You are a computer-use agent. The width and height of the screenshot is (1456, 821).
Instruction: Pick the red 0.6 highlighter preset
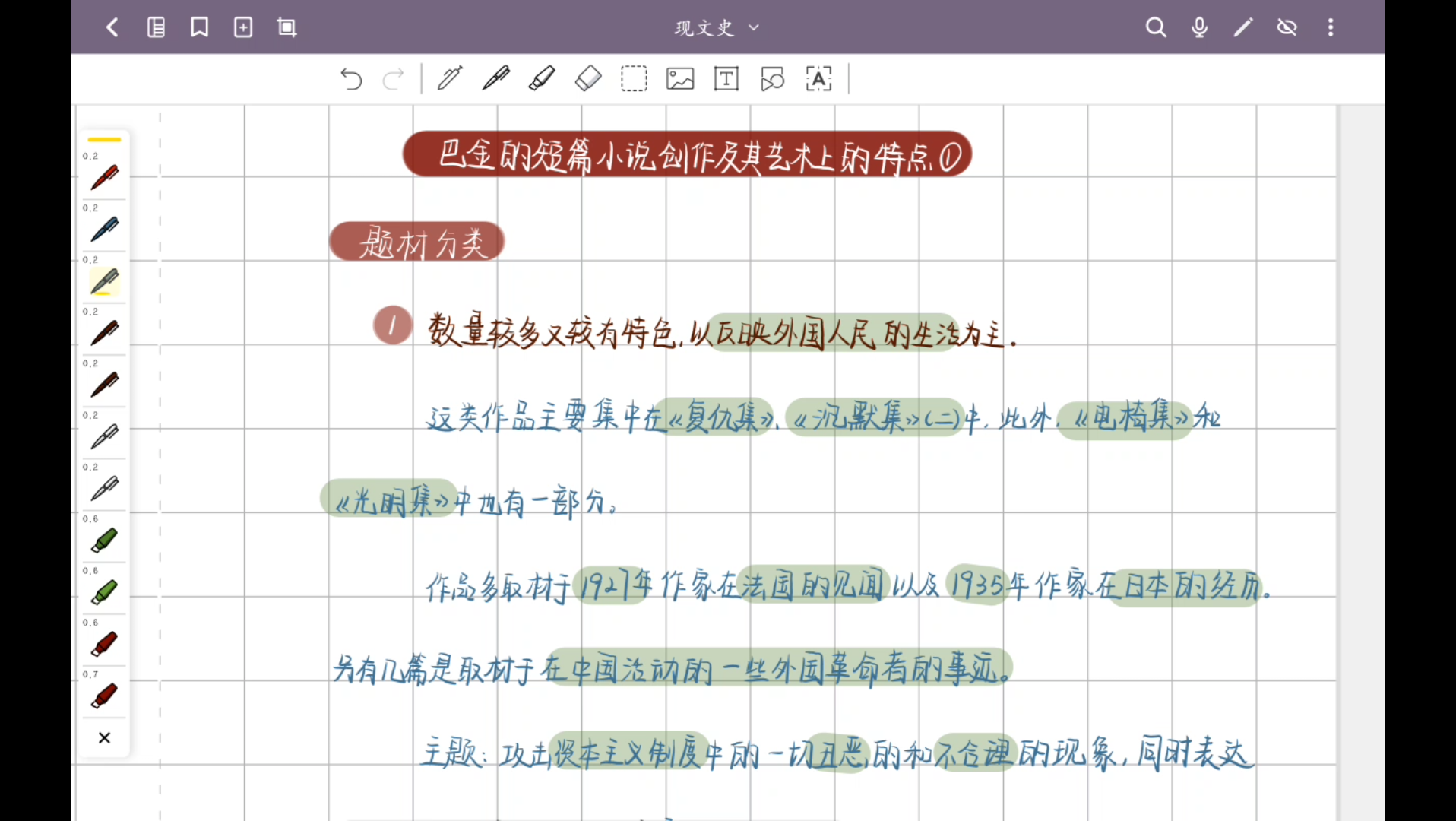click(104, 644)
